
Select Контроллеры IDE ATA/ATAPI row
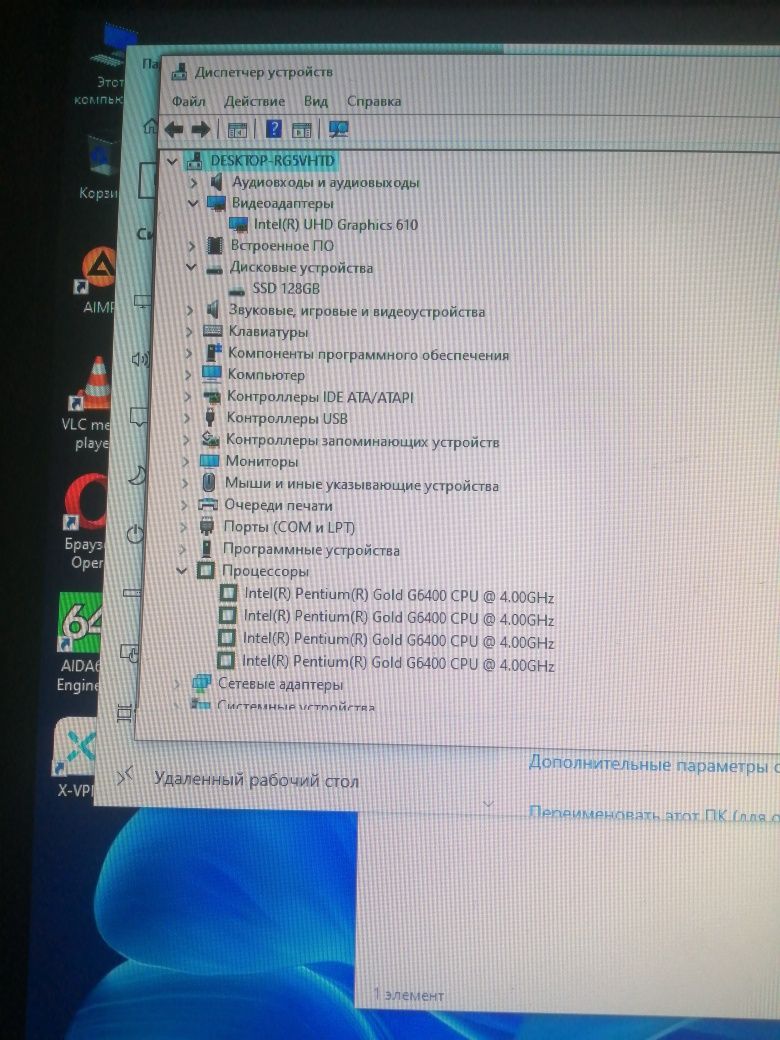pyautogui.click(x=320, y=397)
